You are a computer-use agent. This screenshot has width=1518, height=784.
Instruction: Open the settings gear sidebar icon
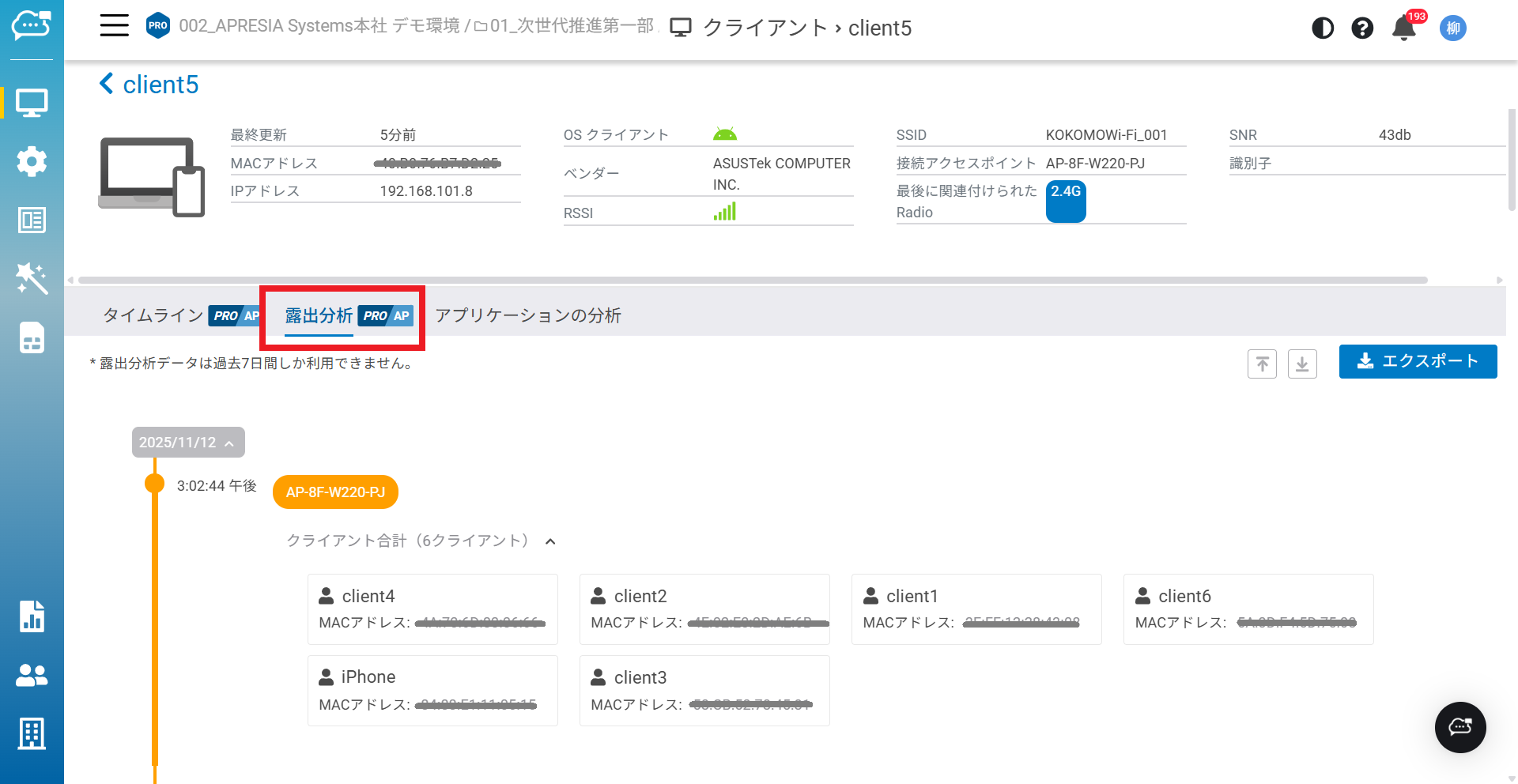[32, 161]
